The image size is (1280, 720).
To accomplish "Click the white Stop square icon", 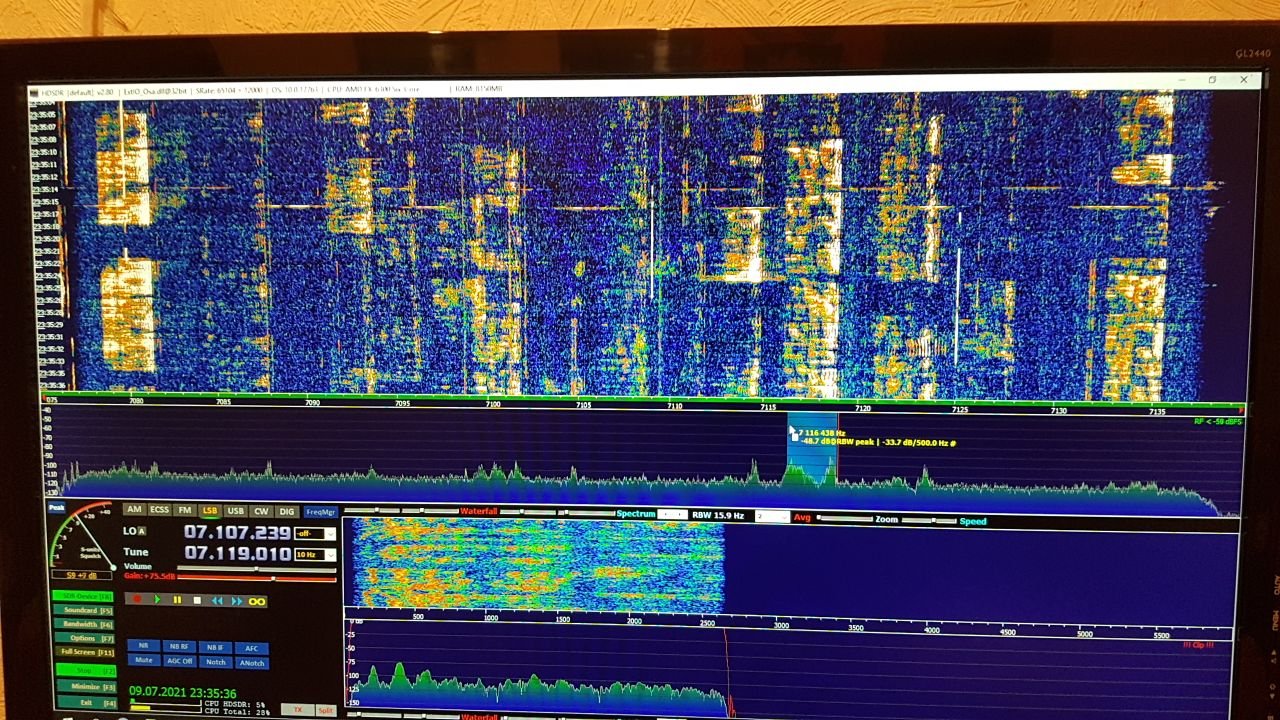I will coord(197,600).
